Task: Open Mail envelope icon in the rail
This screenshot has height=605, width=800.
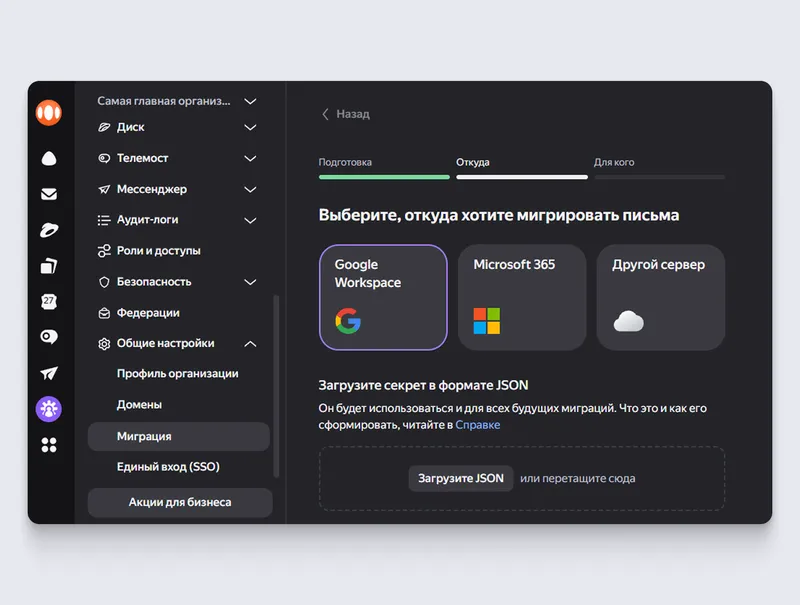Action: (49, 194)
